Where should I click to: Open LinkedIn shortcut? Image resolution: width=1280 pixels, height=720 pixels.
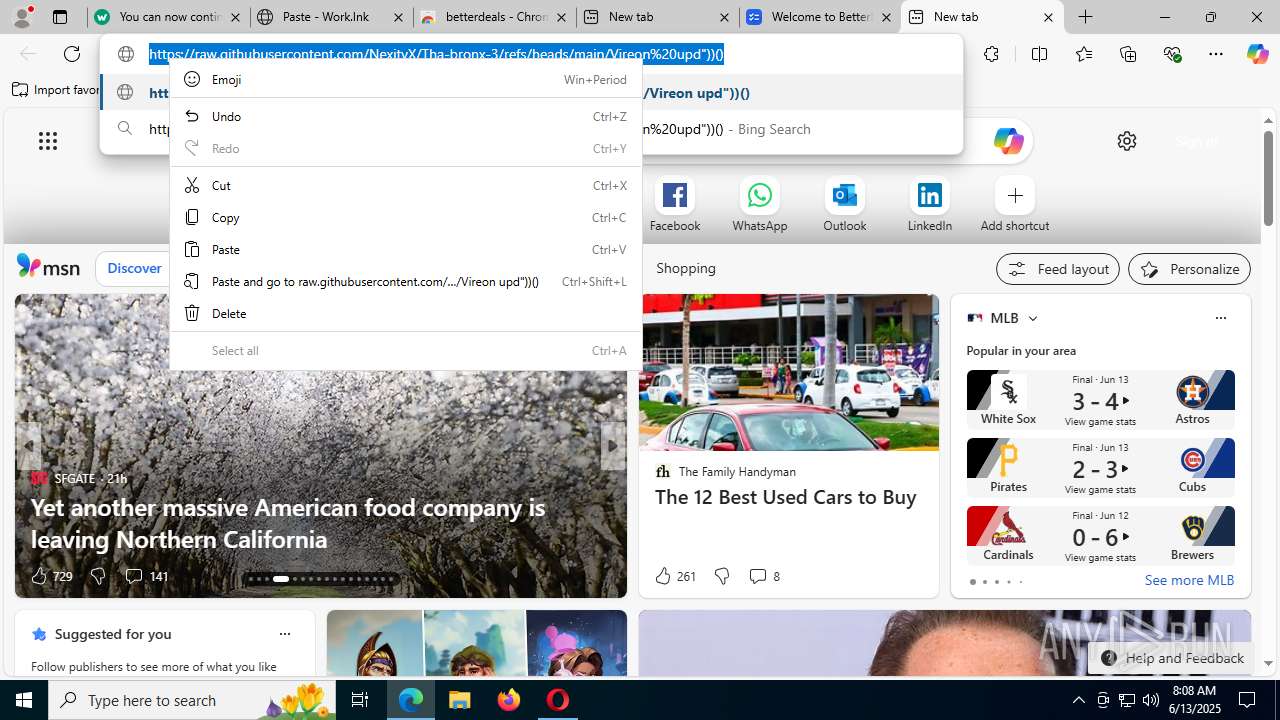[930, 205]
